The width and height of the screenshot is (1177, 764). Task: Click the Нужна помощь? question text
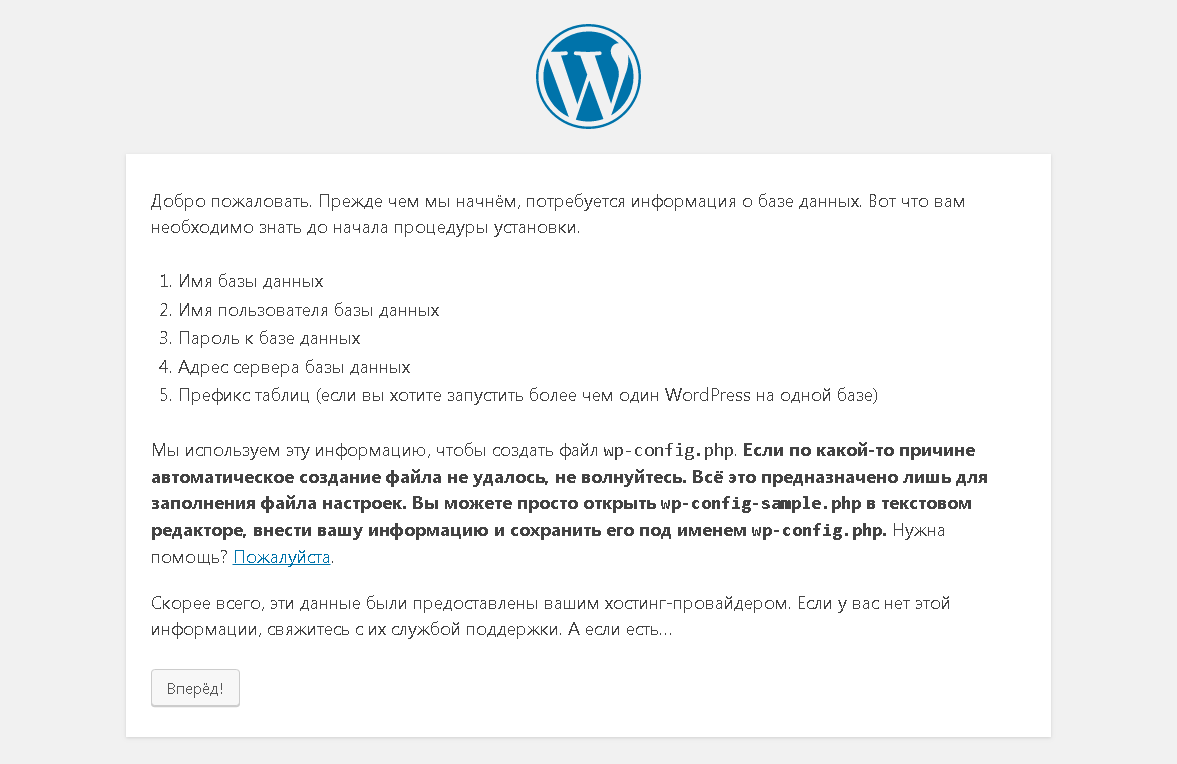tap(548, 543)
